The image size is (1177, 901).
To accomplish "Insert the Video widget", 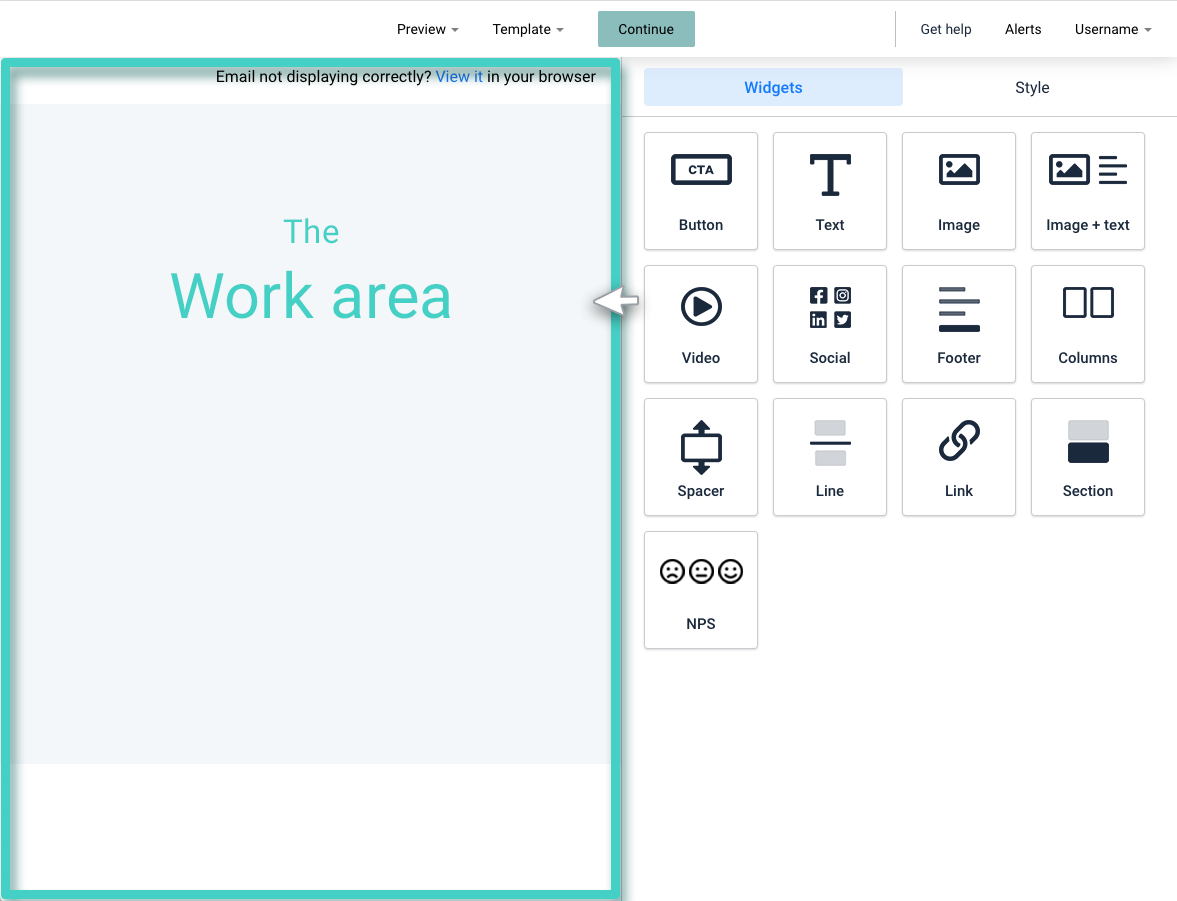I will coord(700,324).
